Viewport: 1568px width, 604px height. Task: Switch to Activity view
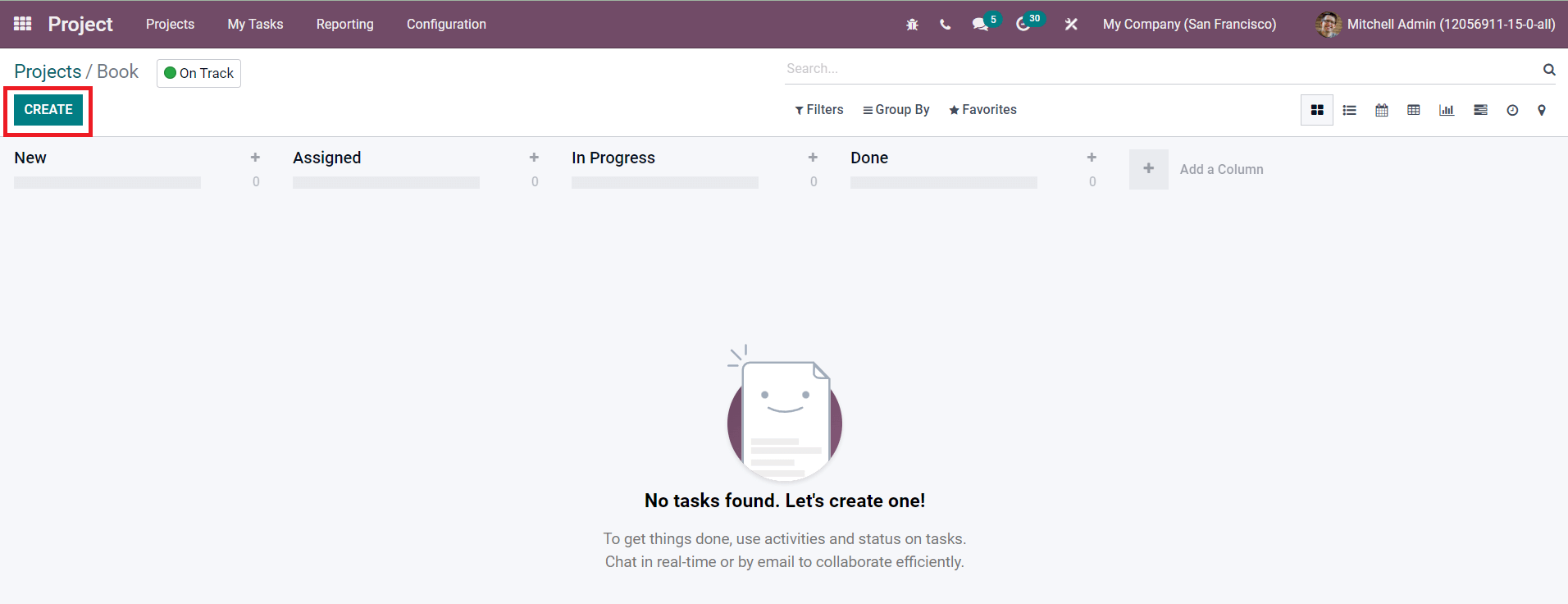pyautogui.click(x=1512, y=110)
